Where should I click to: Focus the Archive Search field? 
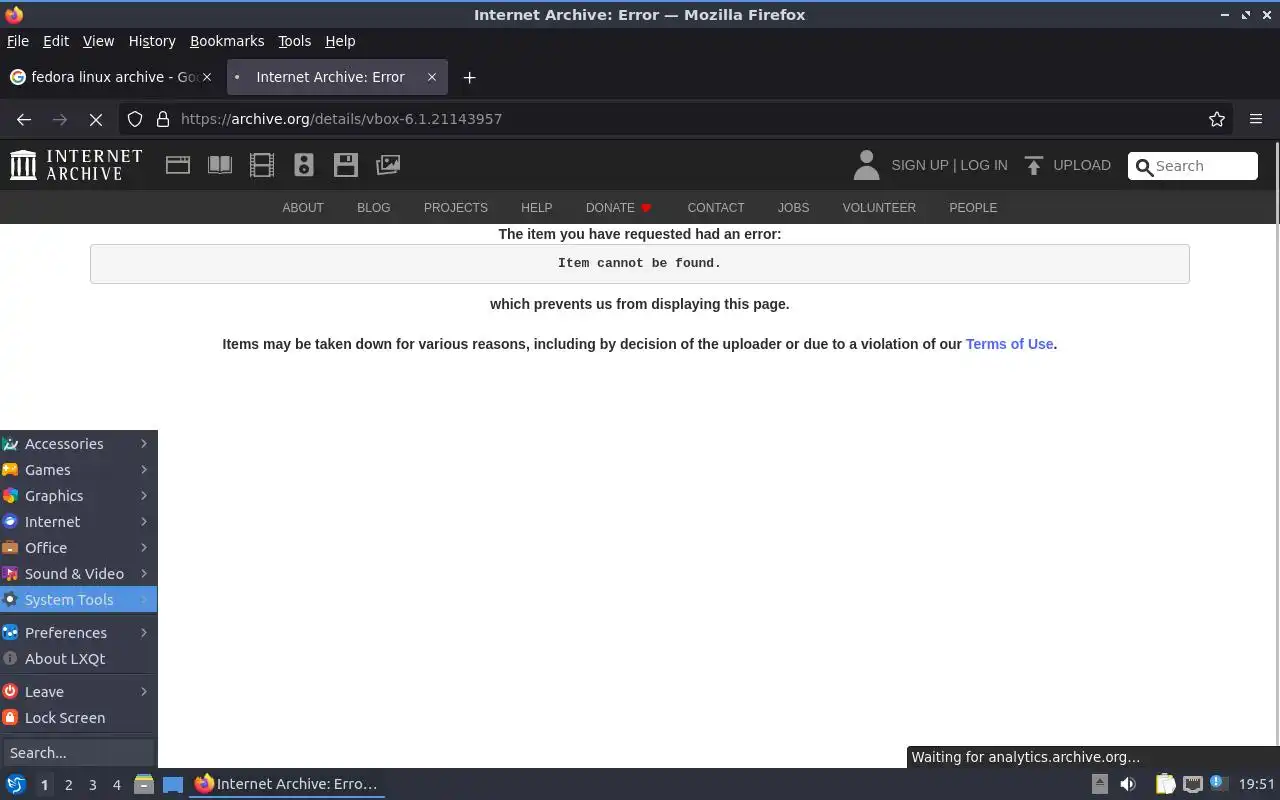coord(1193,166)
